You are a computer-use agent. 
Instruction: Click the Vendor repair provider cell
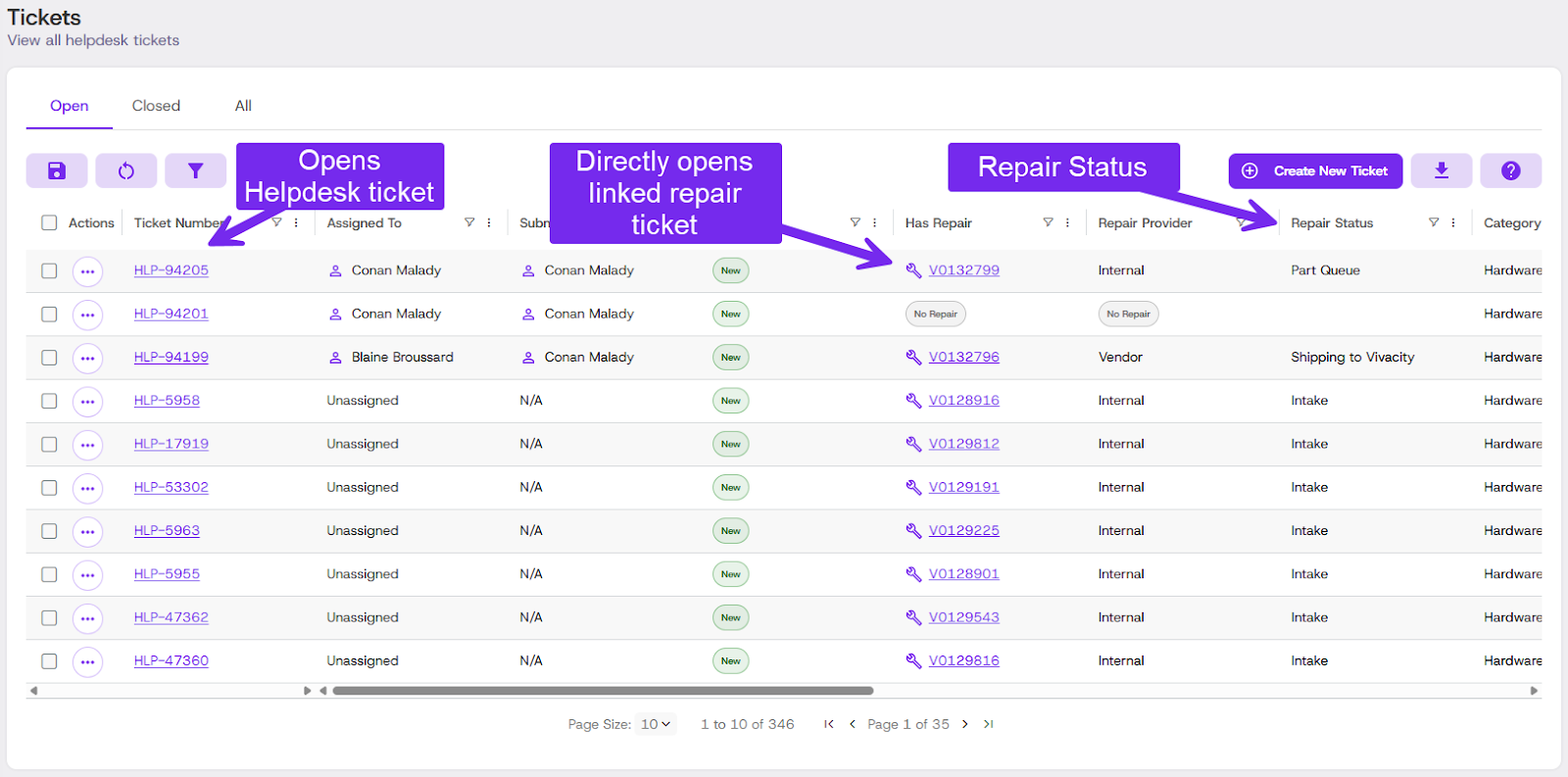1120,357
